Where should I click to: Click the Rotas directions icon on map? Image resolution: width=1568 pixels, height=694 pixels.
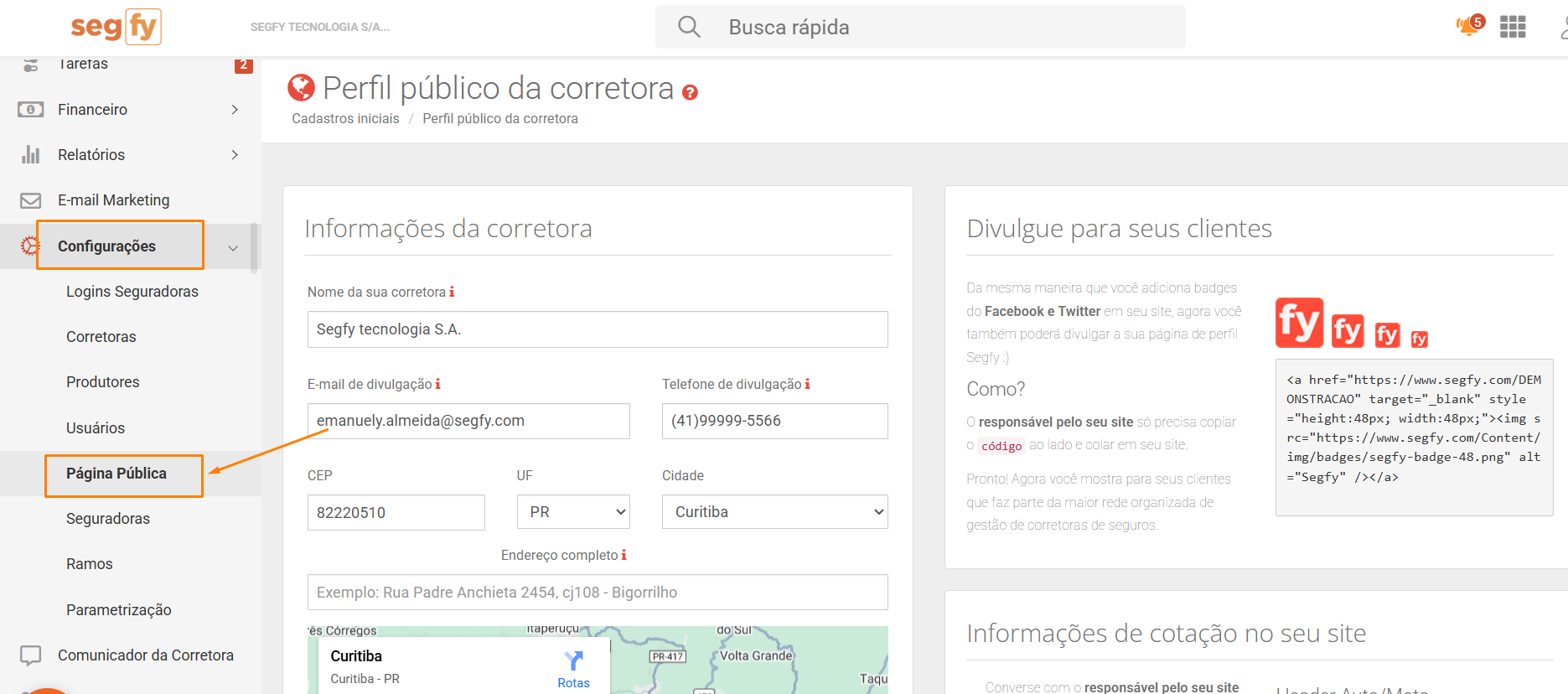[573, 661]
